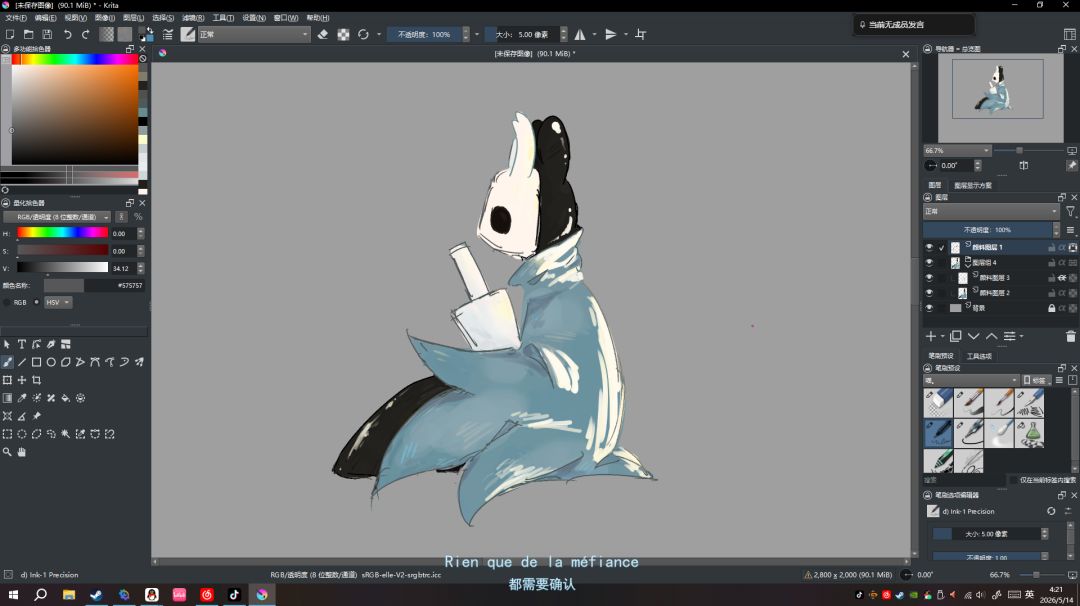
Task: Select the Text tool in toolbox
Action: pos(21,344)
